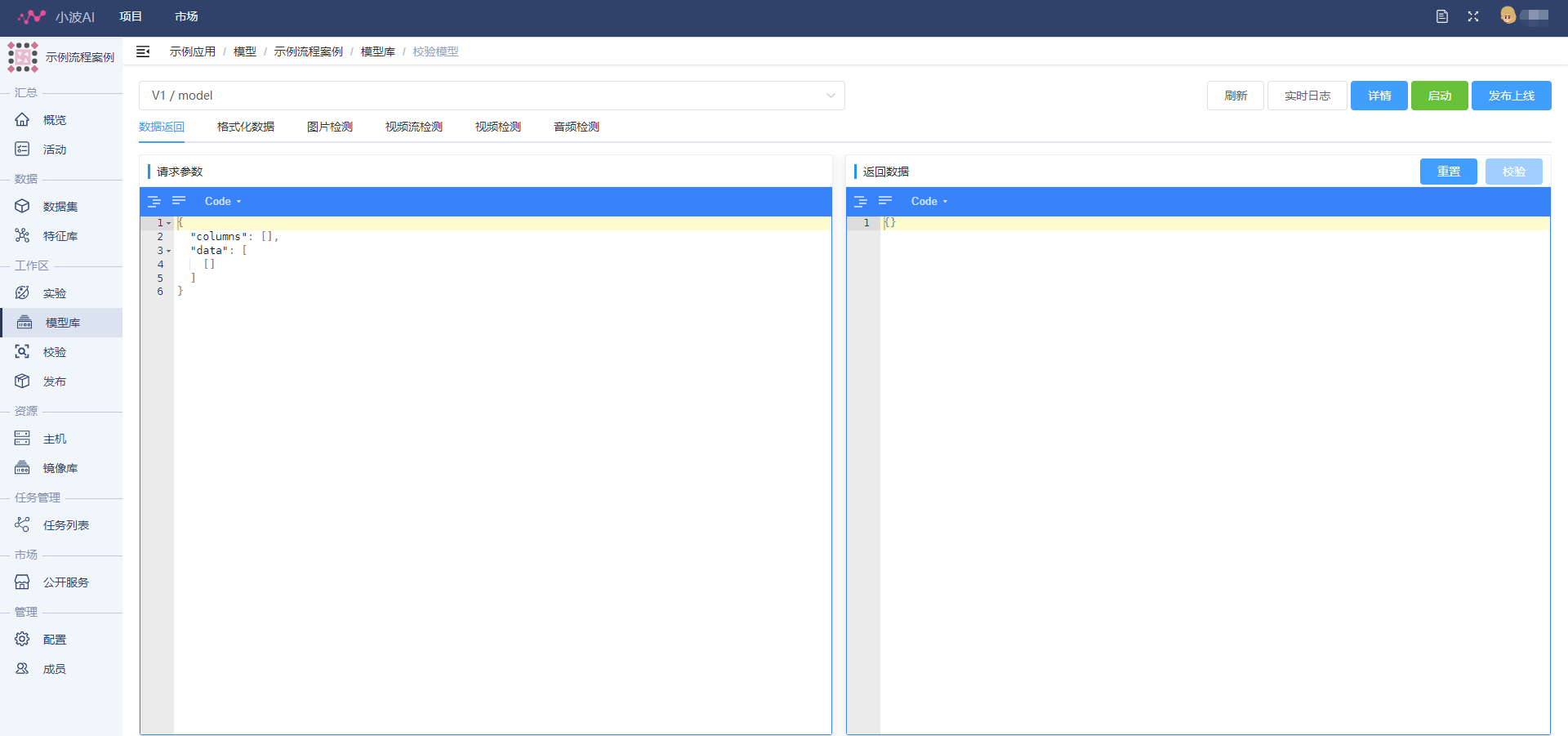Switch to the 数据返回 tab

(162, 127)
